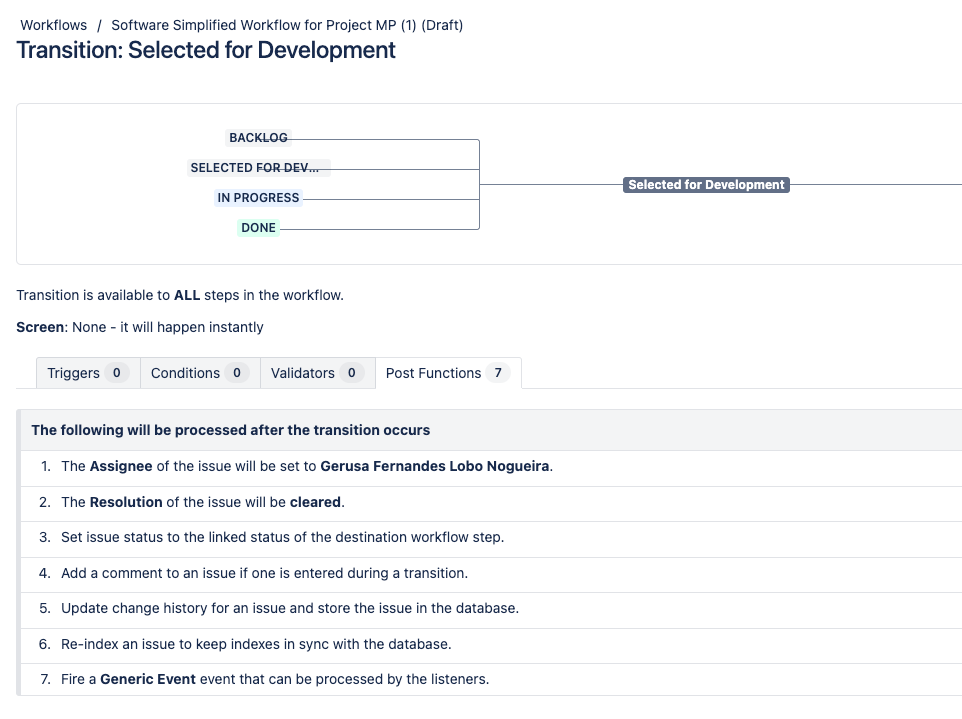Viewport: 962px width, 719px height.
Task: Click the Post Functions count badge 7
Action: click(498, 373)
